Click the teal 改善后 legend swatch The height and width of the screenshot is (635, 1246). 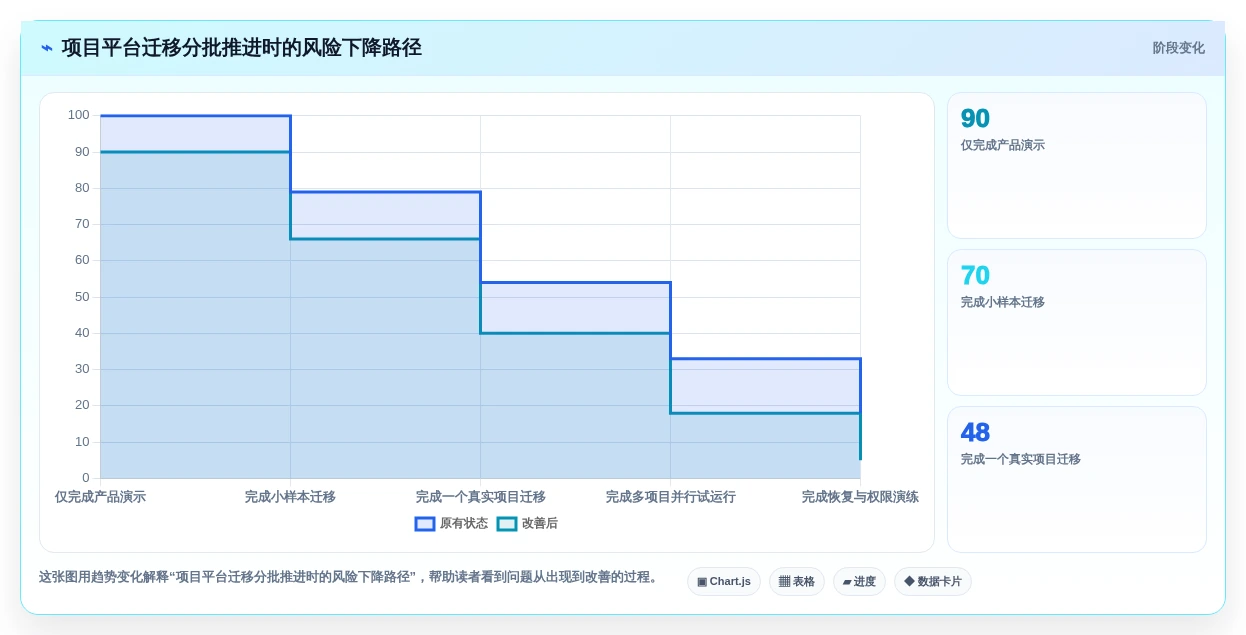pos(507,523)
